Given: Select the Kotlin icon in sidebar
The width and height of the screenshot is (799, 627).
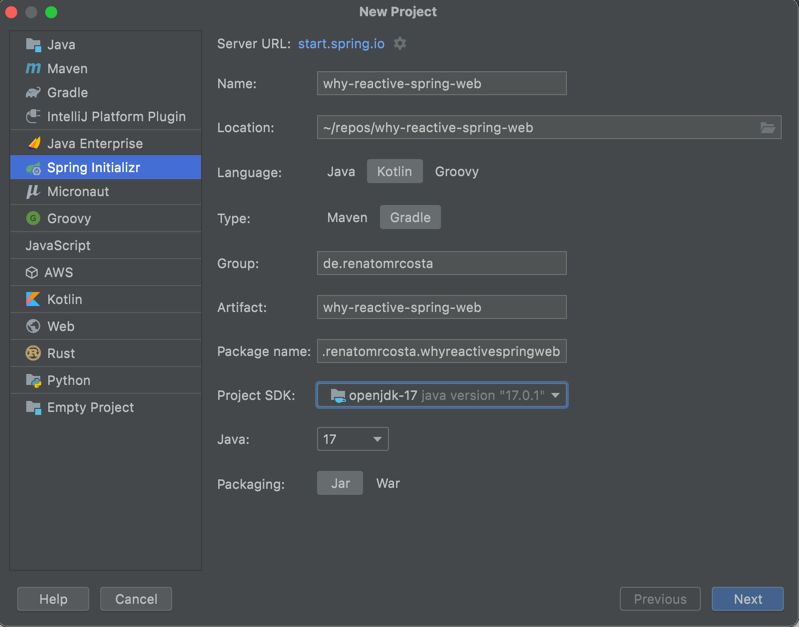Looking at the screenshot, I should pos(33,300).
